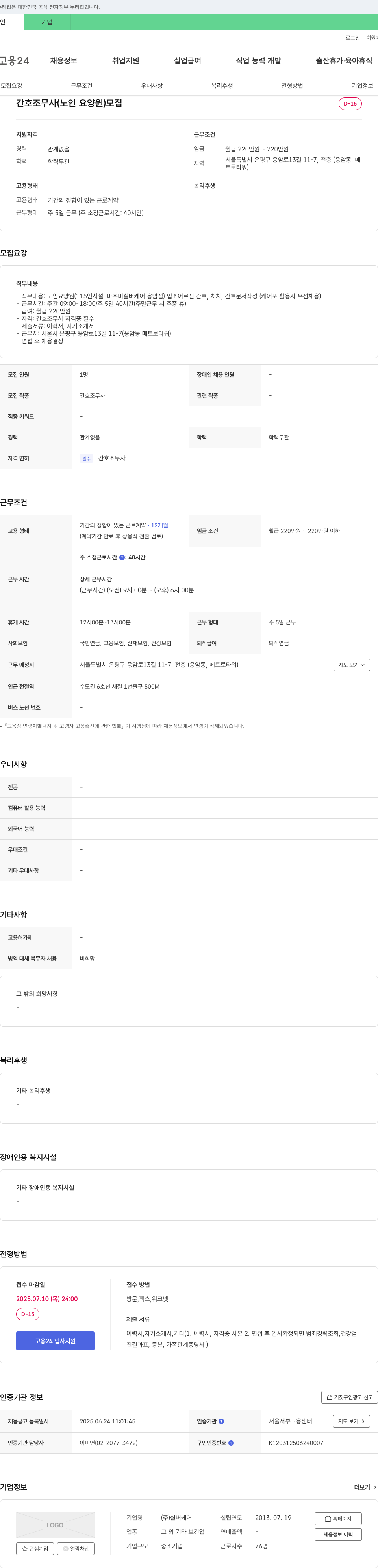
Task: Expand 더보기 in 기업정보 section
Action: [365, 1486]
